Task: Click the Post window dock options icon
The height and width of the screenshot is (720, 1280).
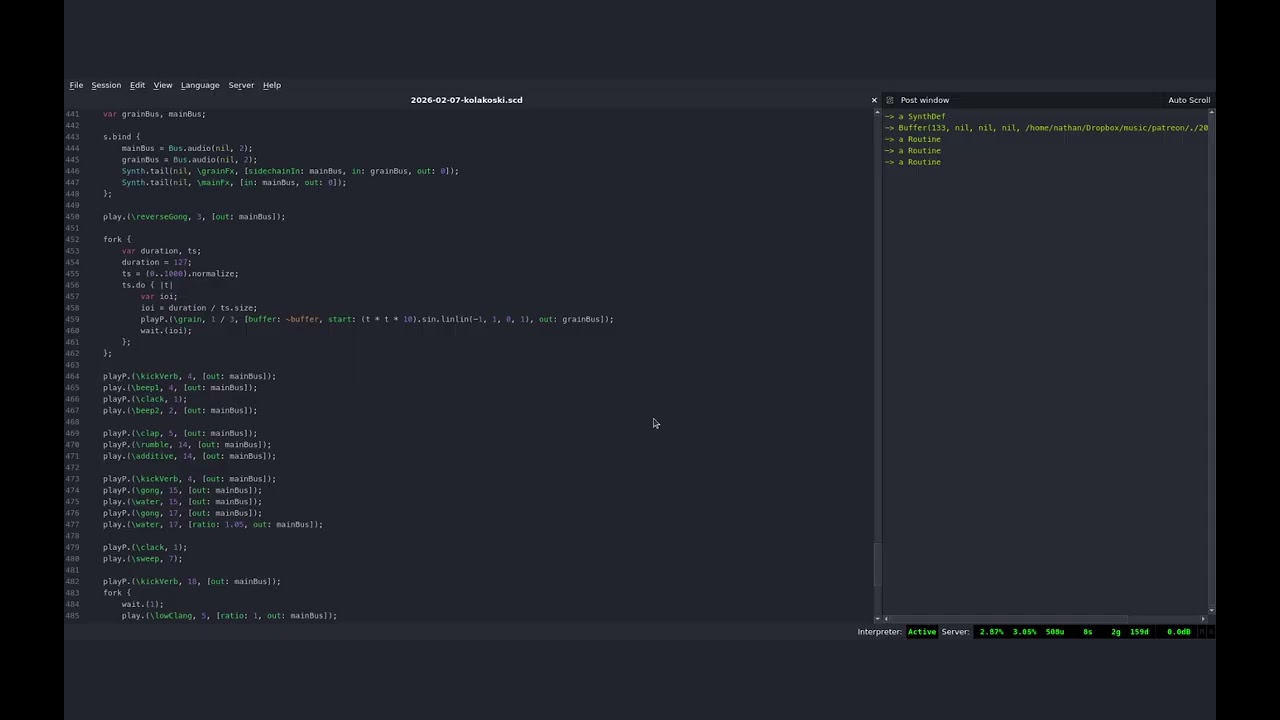Action: (x=890, y=100)
